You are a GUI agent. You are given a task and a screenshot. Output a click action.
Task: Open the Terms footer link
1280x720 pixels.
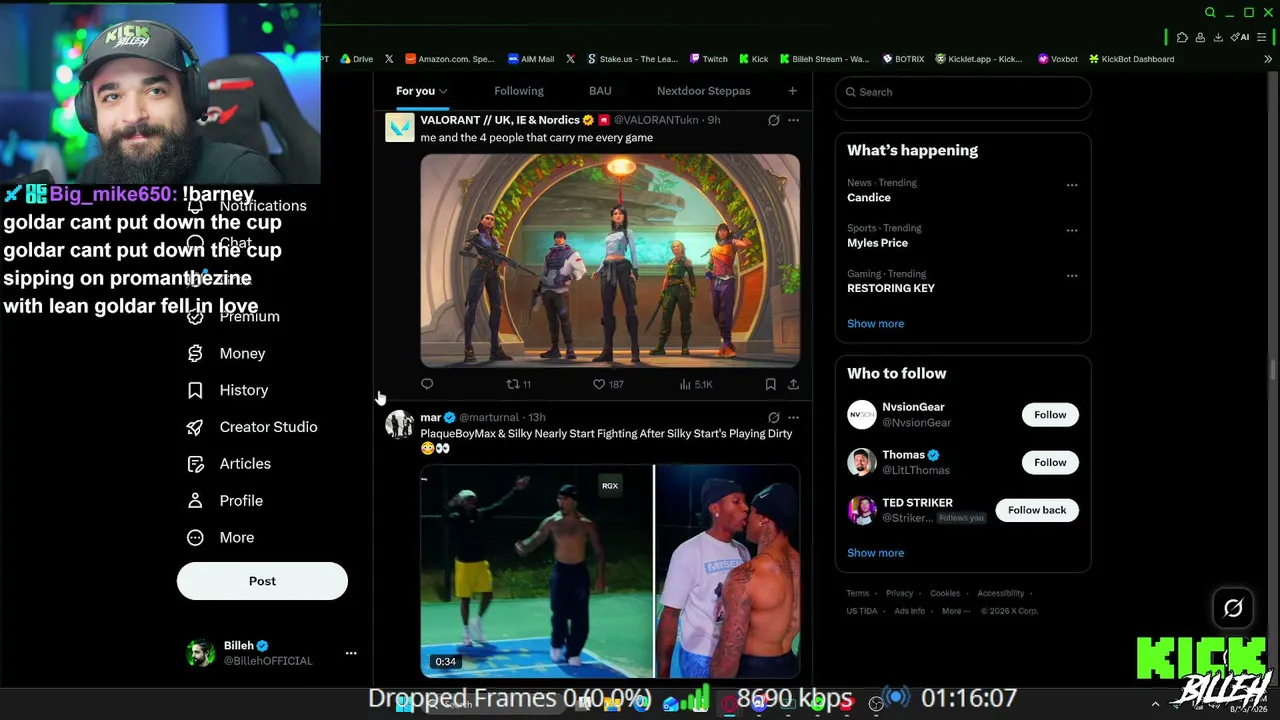coord(858,593)
